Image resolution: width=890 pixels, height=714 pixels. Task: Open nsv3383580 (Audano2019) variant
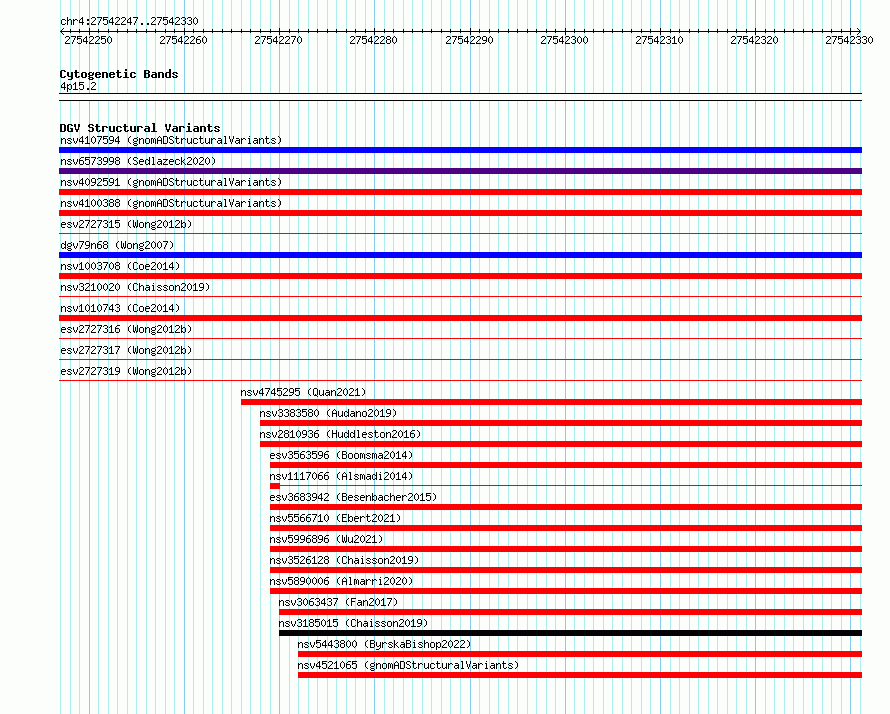pyautogui.click(x=328, y=413)
